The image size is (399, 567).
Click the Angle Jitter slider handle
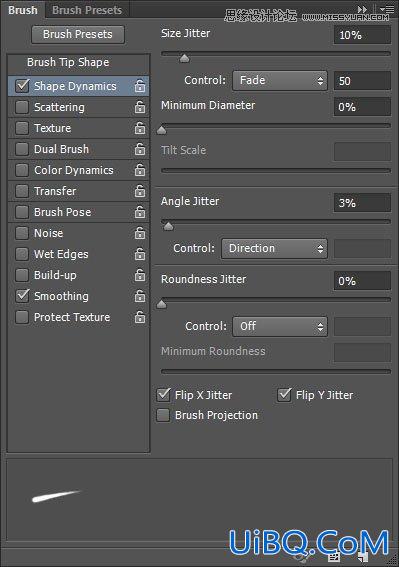(x=168, y=226)
